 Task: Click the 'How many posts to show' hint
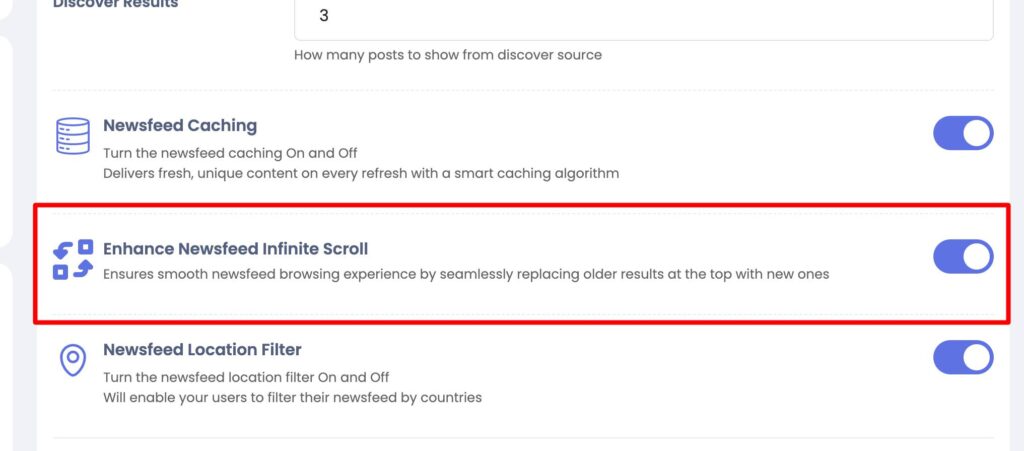[x=448, y=55]
